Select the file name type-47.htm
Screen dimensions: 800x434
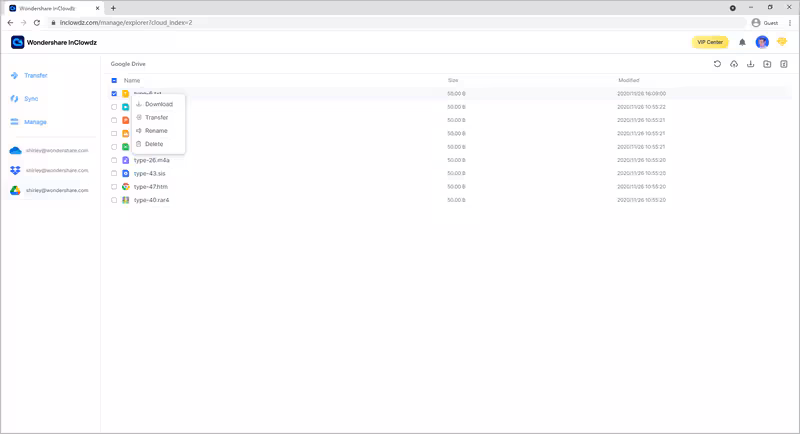coord(151,187)
